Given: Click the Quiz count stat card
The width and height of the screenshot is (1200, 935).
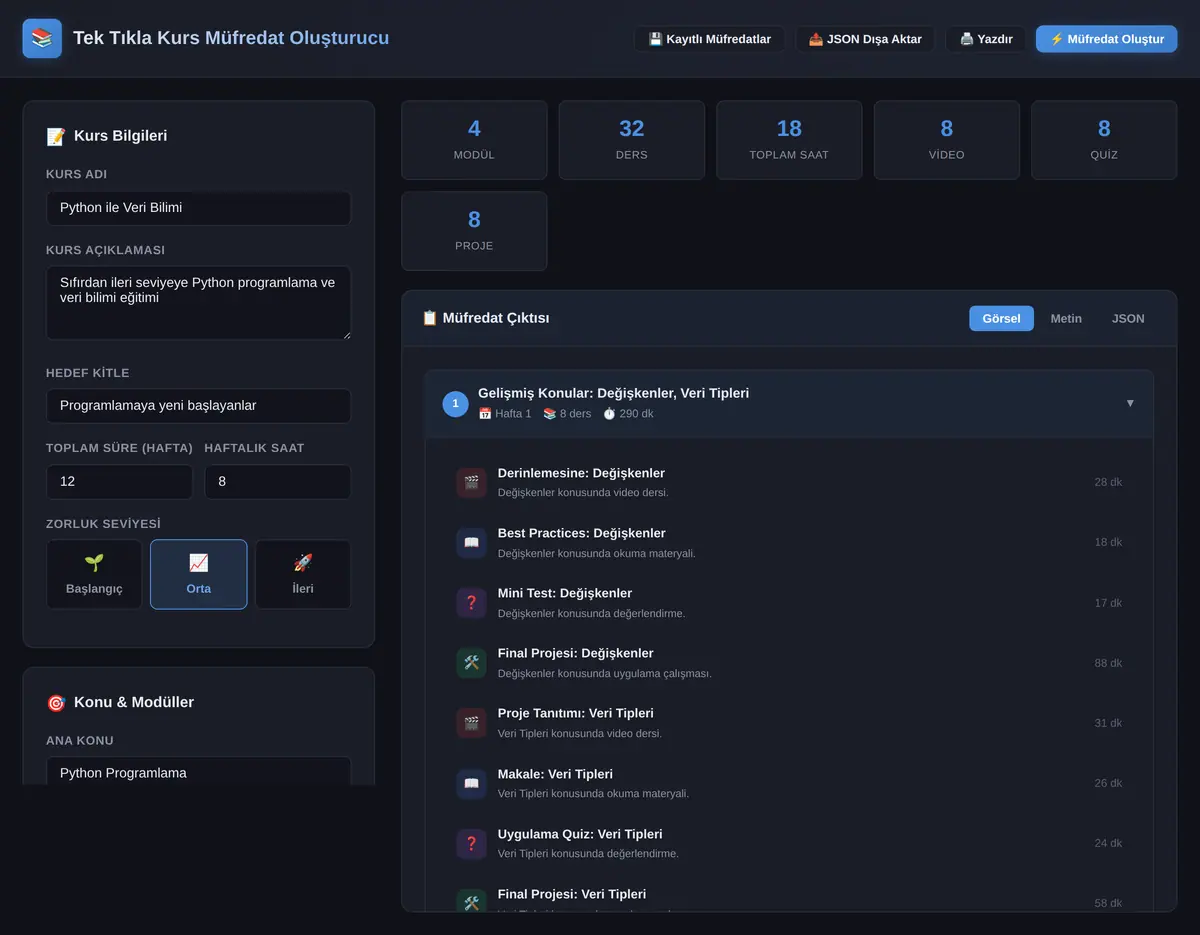Looking at the screenshot, I should pos(1104,140).
